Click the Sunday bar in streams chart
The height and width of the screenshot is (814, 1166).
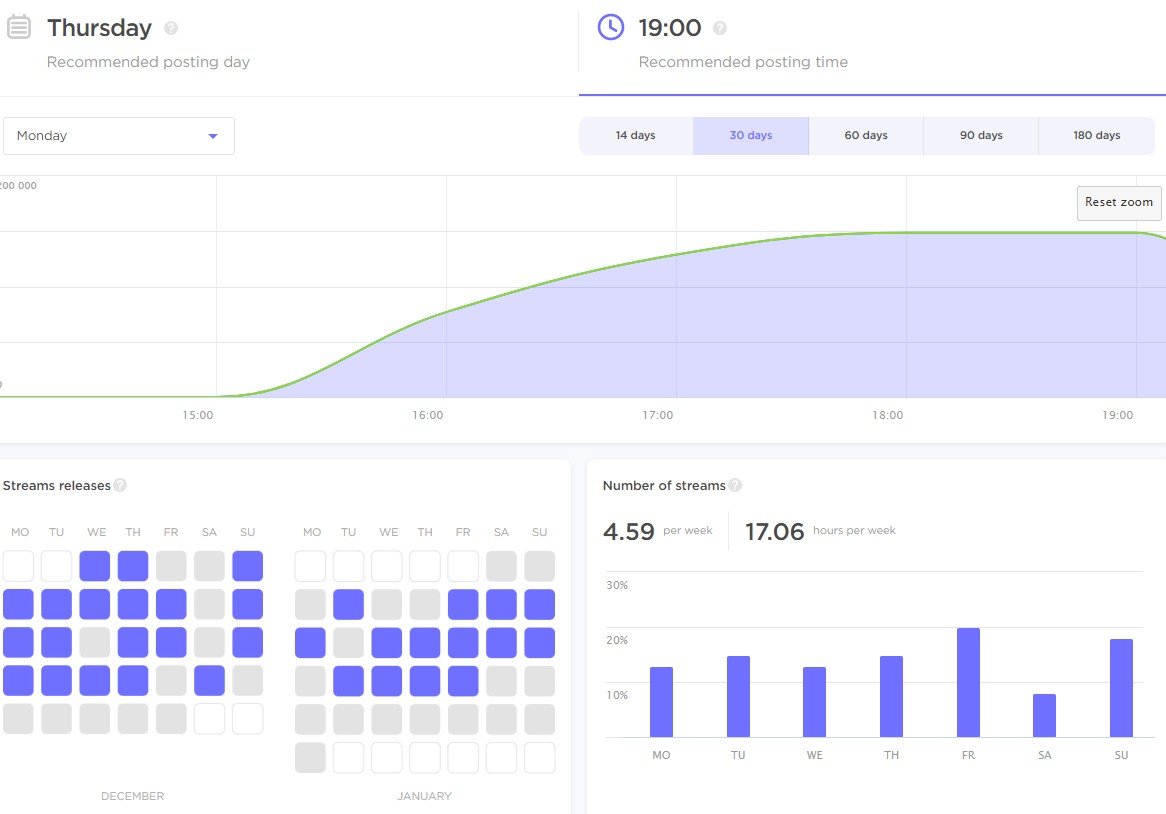click(x=1121, y=688)
